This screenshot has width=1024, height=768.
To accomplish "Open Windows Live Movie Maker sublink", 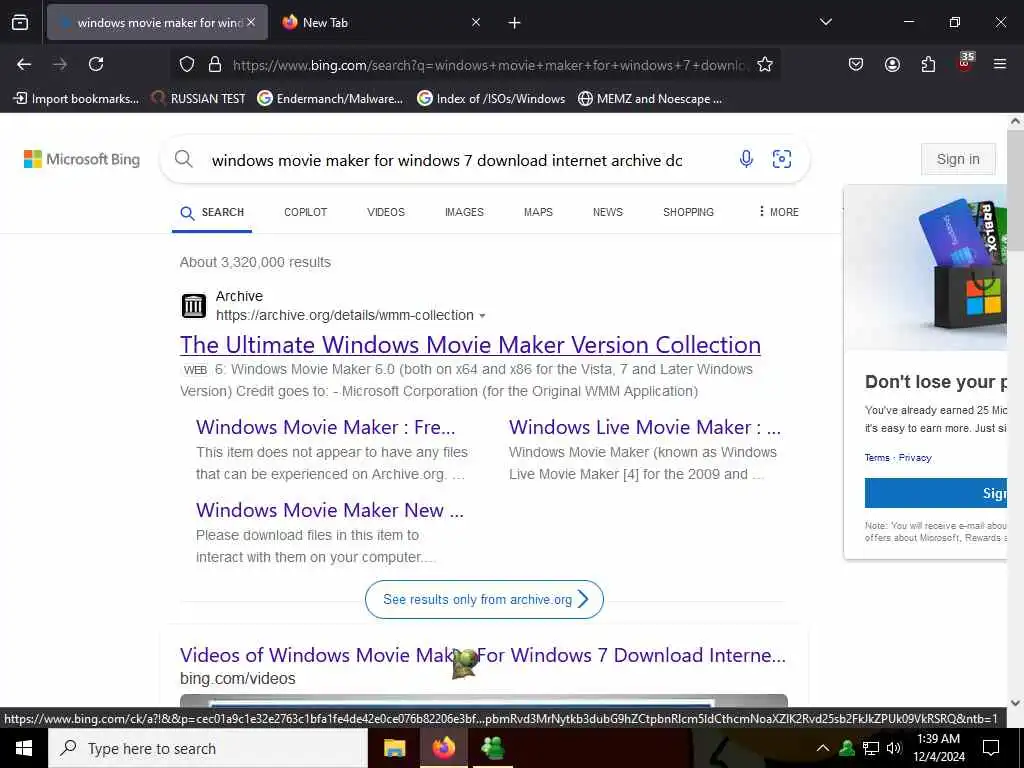I will tap(645, 427).
